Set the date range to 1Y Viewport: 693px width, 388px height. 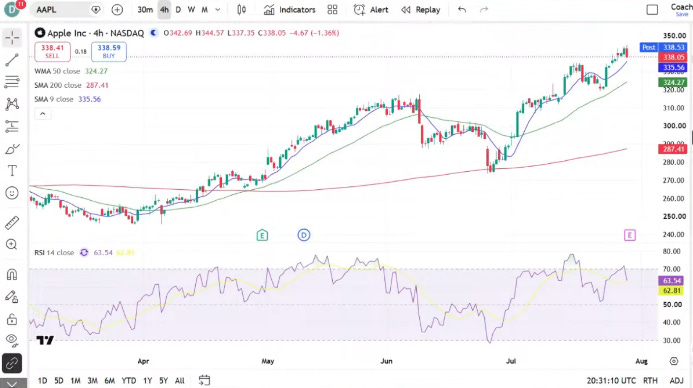(x=148, y=380)
